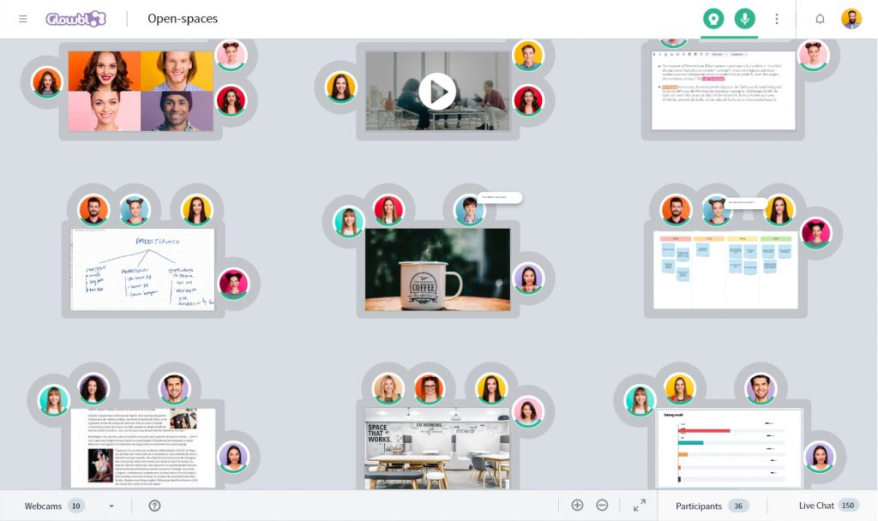Image resolution: width=878 pixels, height=521 pixels.
Task: Open the three-dot more options menu
Action: click(777, 19)
